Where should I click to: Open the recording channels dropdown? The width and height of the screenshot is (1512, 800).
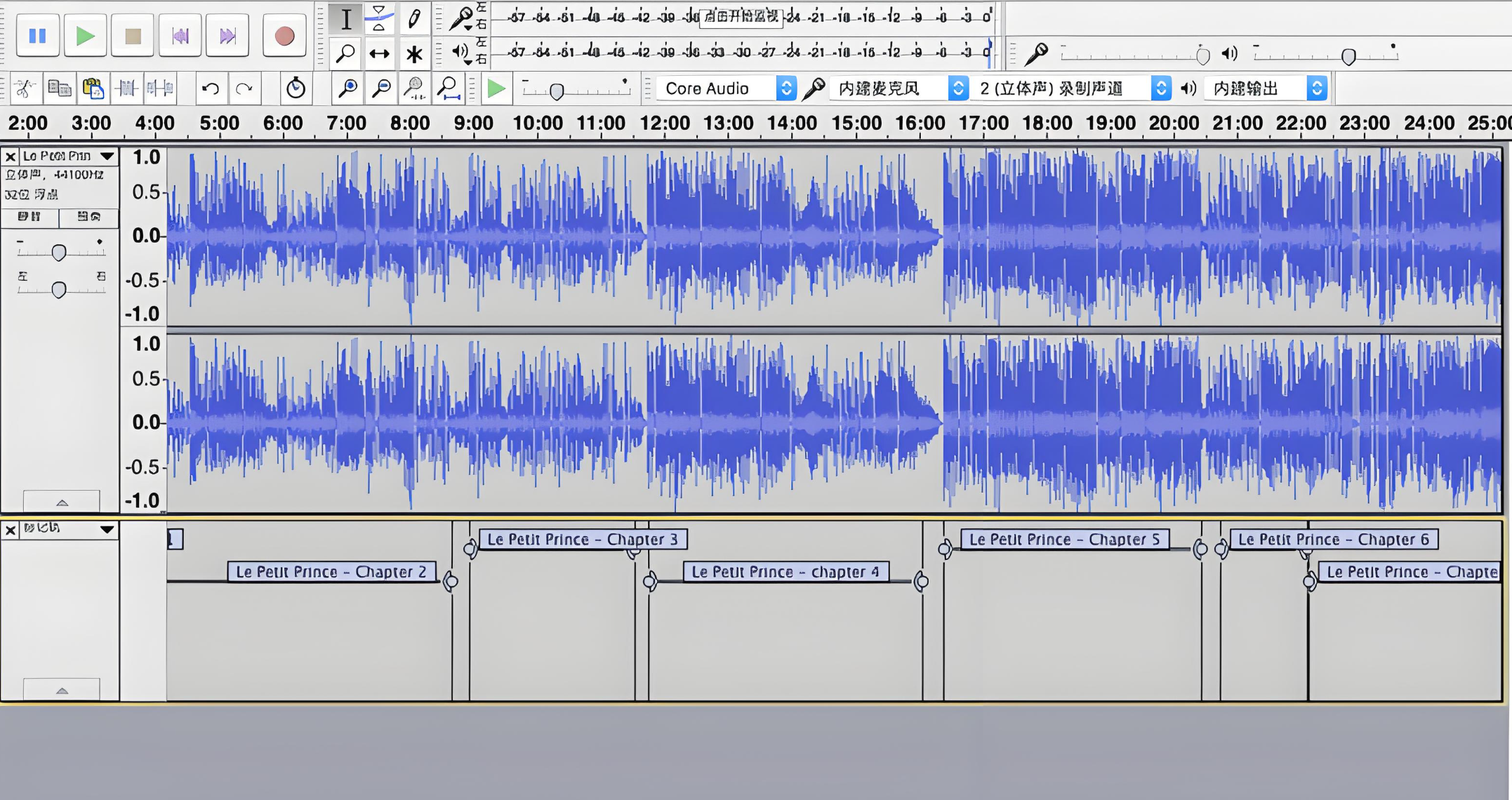1072,88
